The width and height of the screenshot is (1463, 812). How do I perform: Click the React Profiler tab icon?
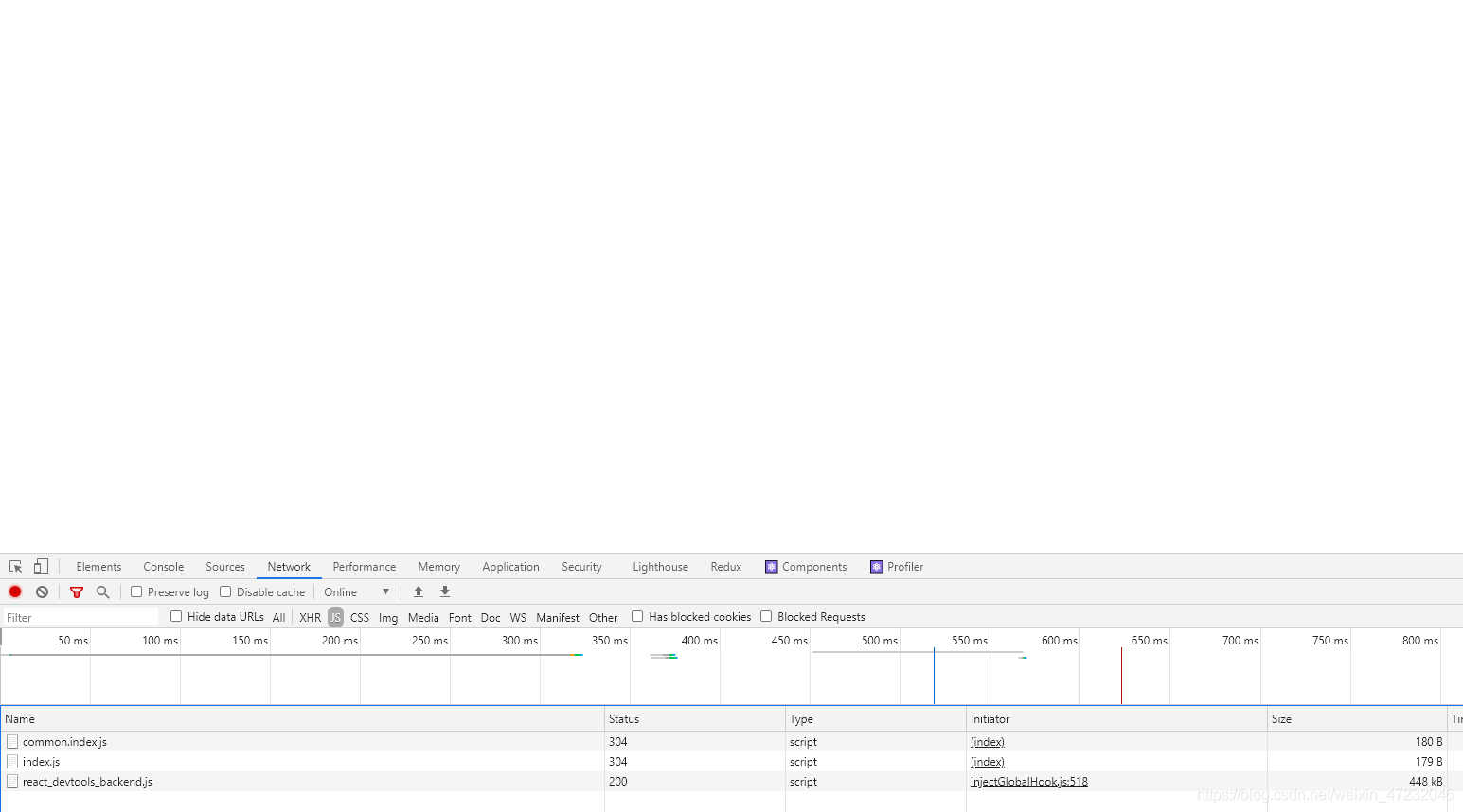(x=876, y=567)
